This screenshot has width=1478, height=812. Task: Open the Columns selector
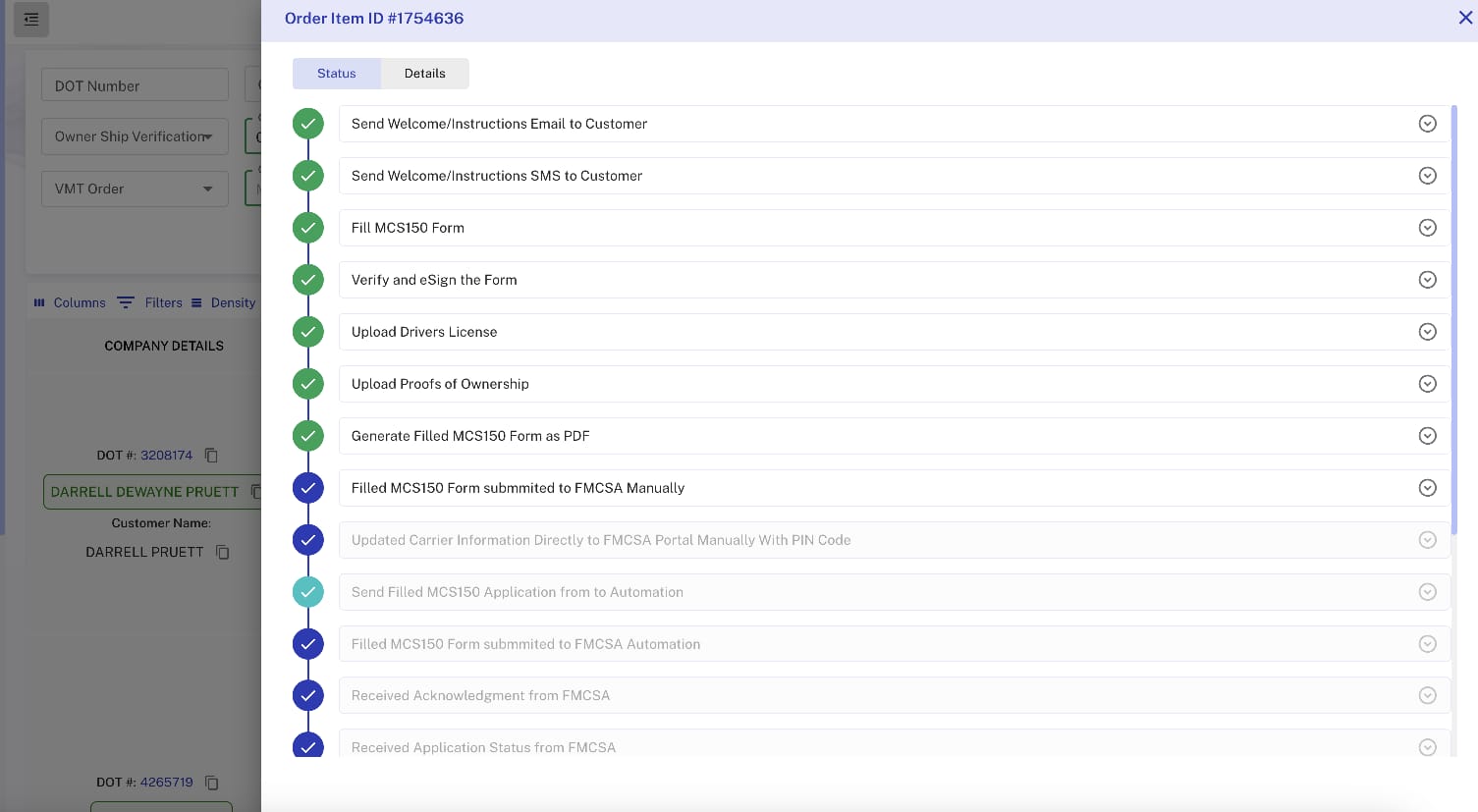point(70,303)
